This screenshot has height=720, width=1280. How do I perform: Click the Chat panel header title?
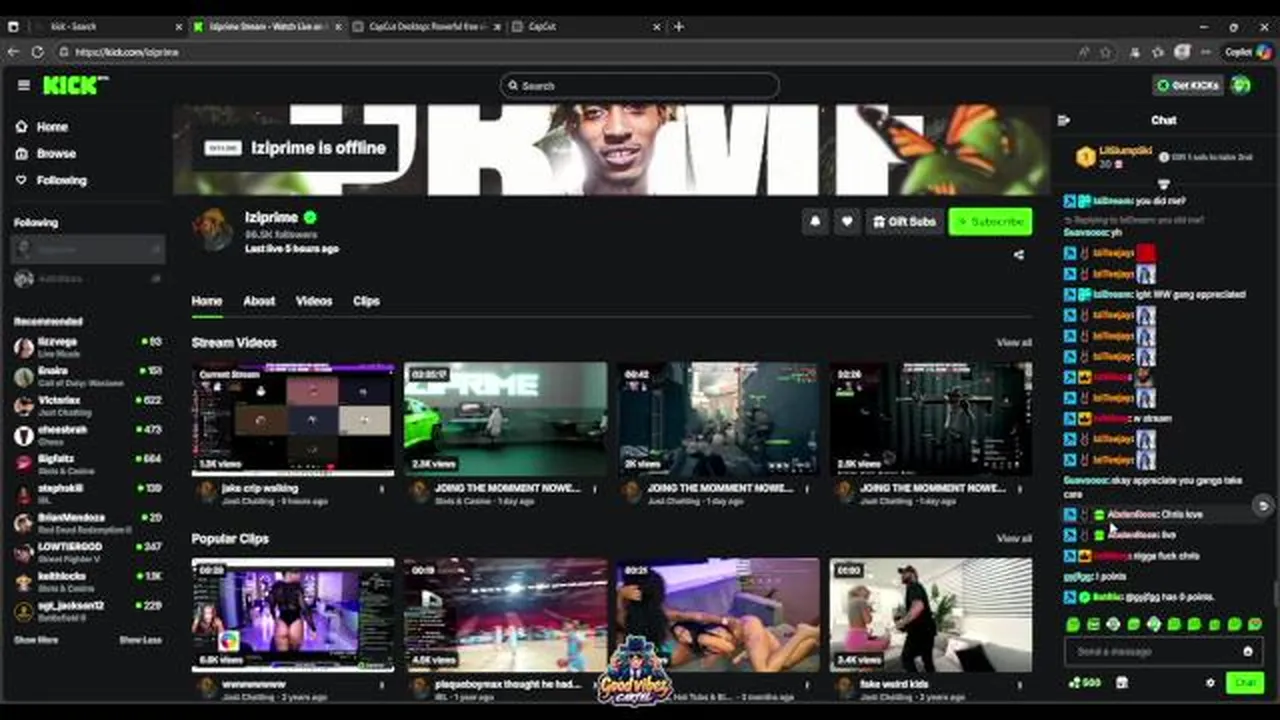tap(1163, 120)
